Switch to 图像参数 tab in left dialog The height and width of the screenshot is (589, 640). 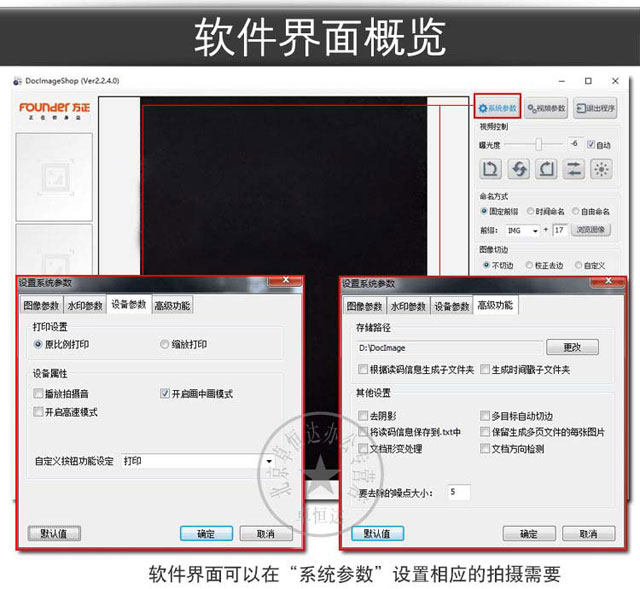[x=41, y=305]
